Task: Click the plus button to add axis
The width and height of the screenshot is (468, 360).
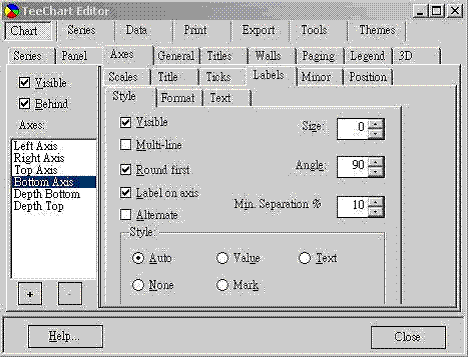Action: pos(30,294)
